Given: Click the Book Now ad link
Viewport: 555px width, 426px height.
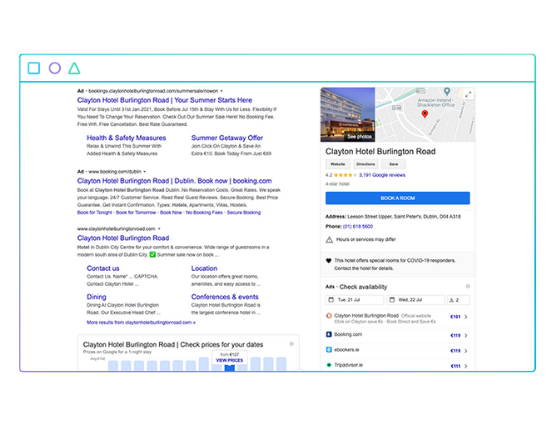Looking at the screenshot, I should 171,213.
